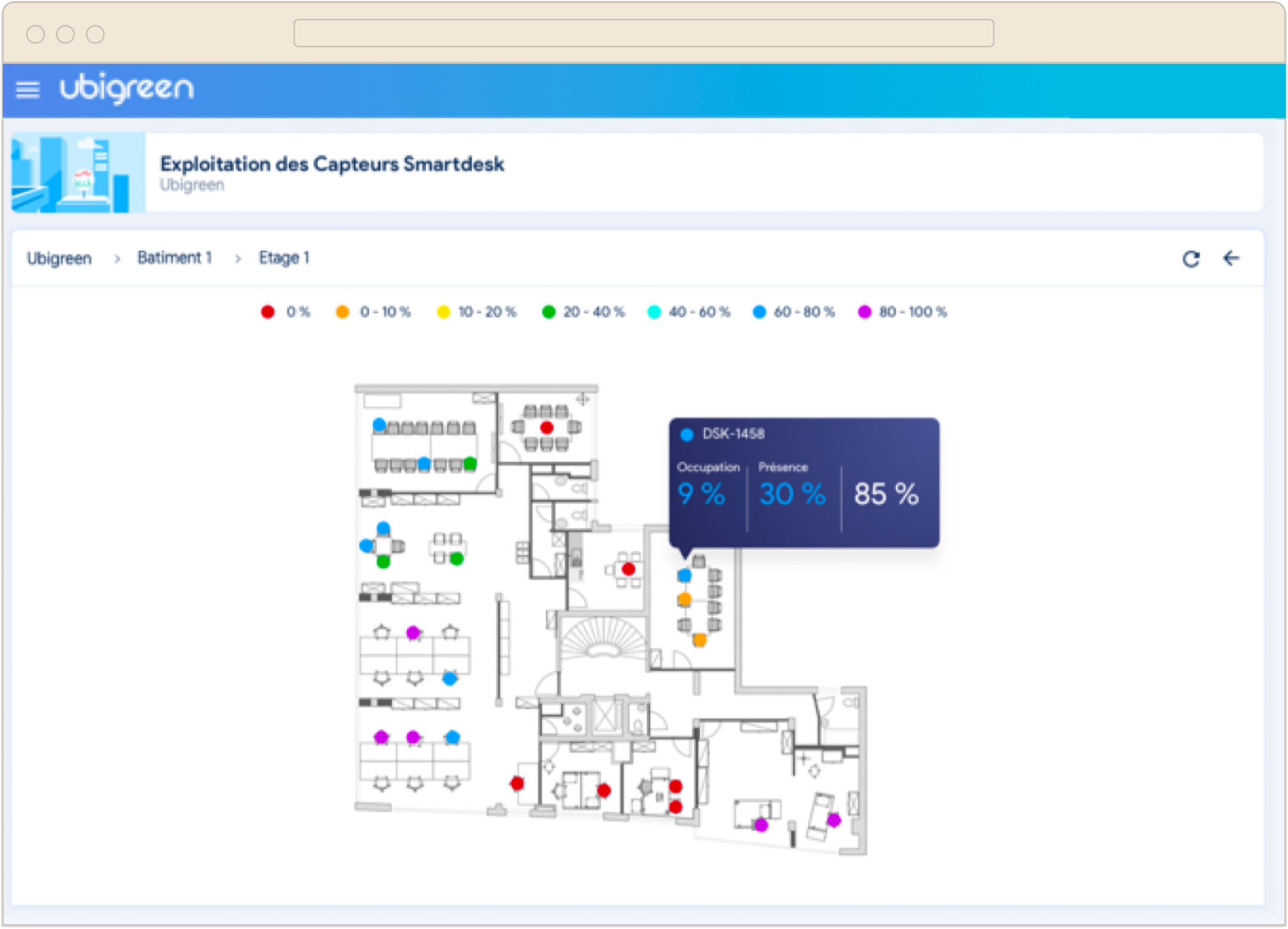Click the red 0 % legend dot
Screen dimensions: 1288x929
(x=268, y=312)
